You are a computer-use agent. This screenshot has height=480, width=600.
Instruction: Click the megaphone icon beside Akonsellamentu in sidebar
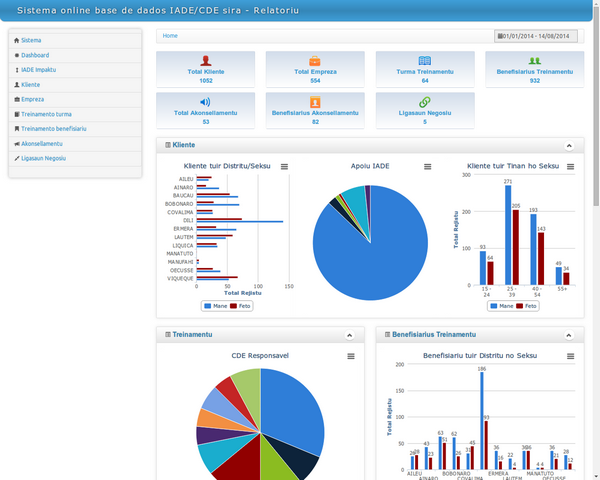click(16, 144)
